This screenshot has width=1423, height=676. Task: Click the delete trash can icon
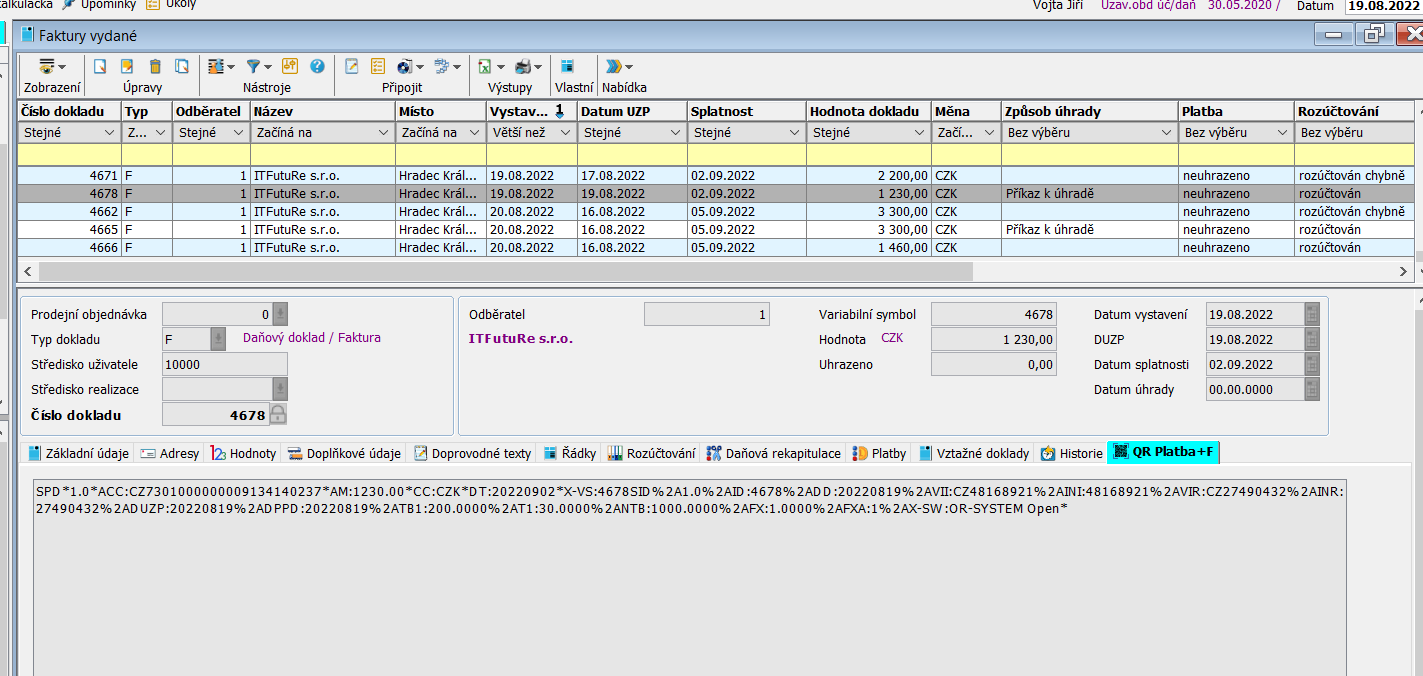pos(155,67)
